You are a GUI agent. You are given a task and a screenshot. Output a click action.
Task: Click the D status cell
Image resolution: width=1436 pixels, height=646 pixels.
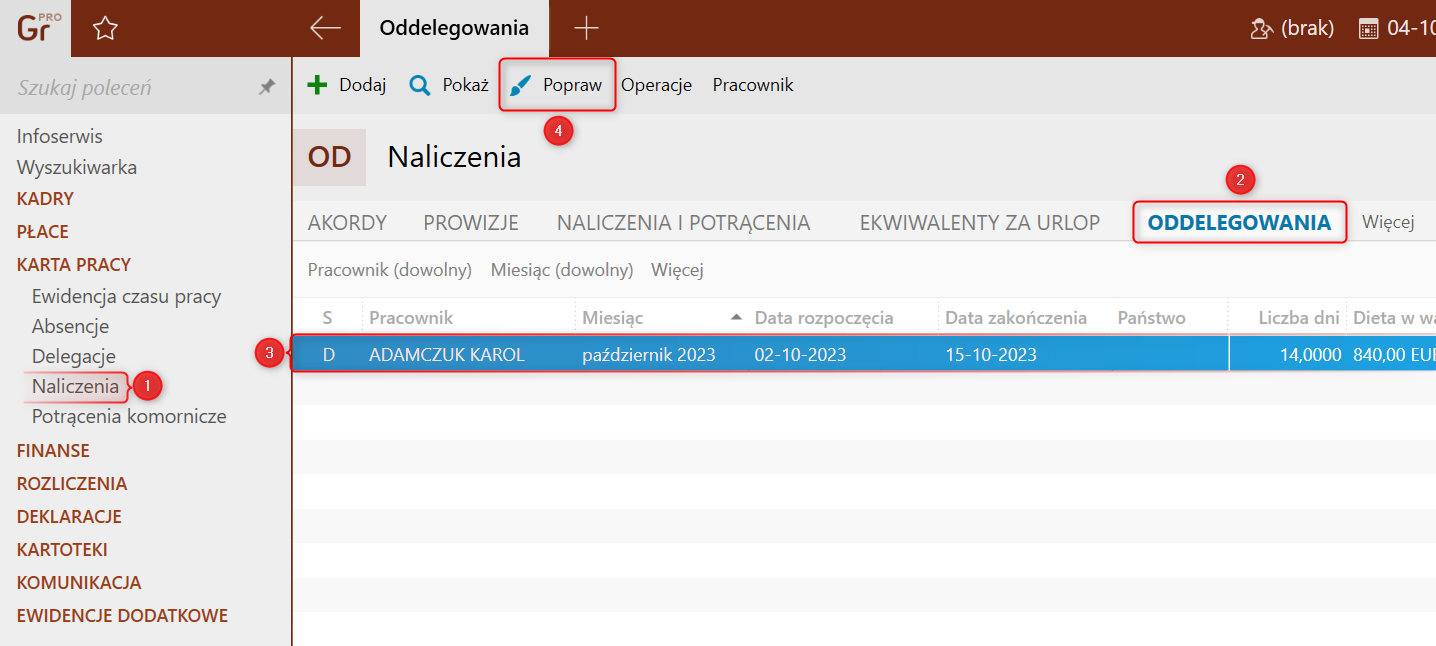point(328,355)
